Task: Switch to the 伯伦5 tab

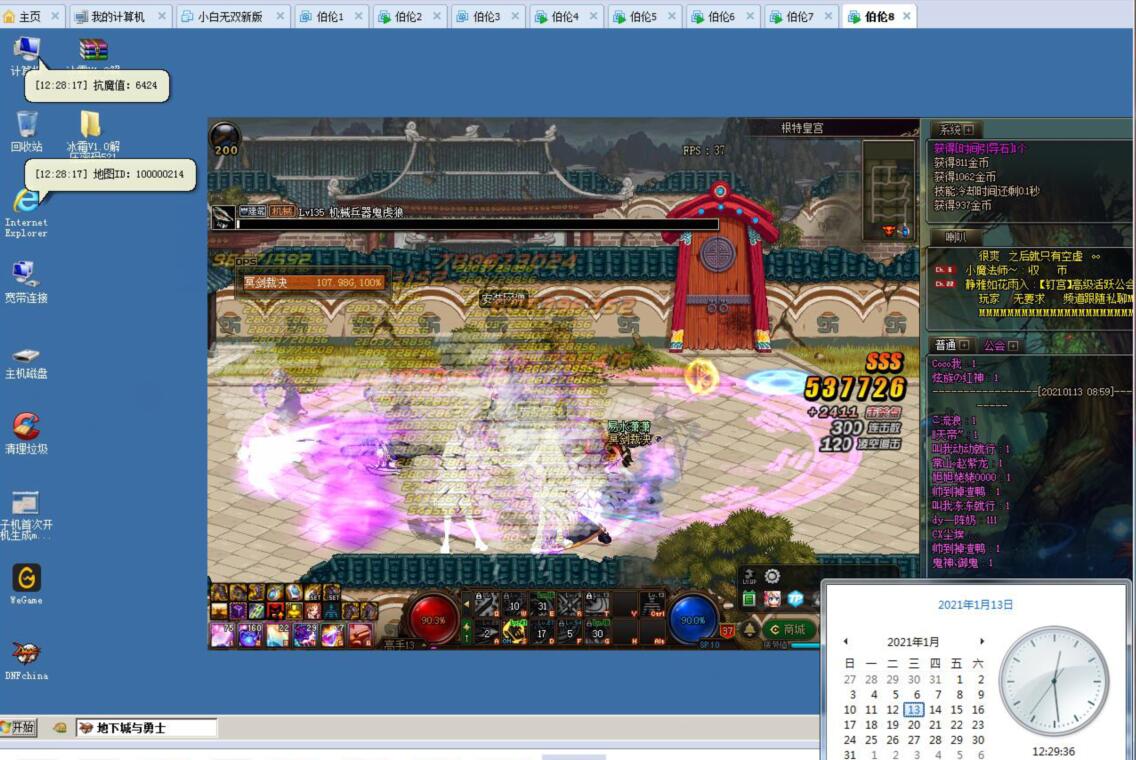Action: click(643, 16)
